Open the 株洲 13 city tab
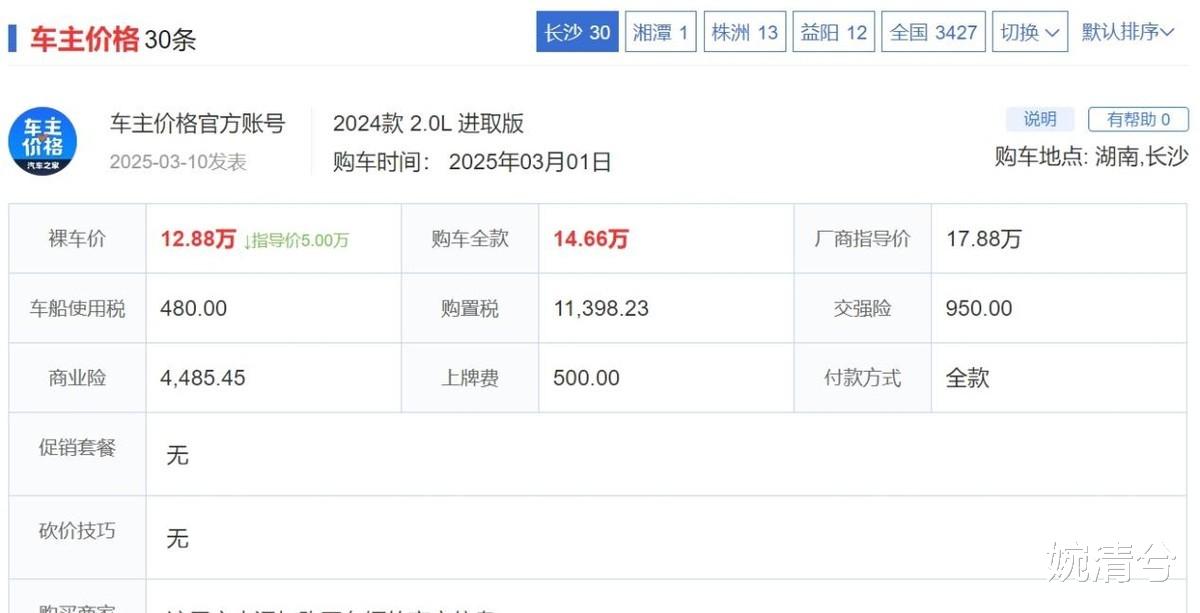1200x613 pixels. [x=744, y=32]
